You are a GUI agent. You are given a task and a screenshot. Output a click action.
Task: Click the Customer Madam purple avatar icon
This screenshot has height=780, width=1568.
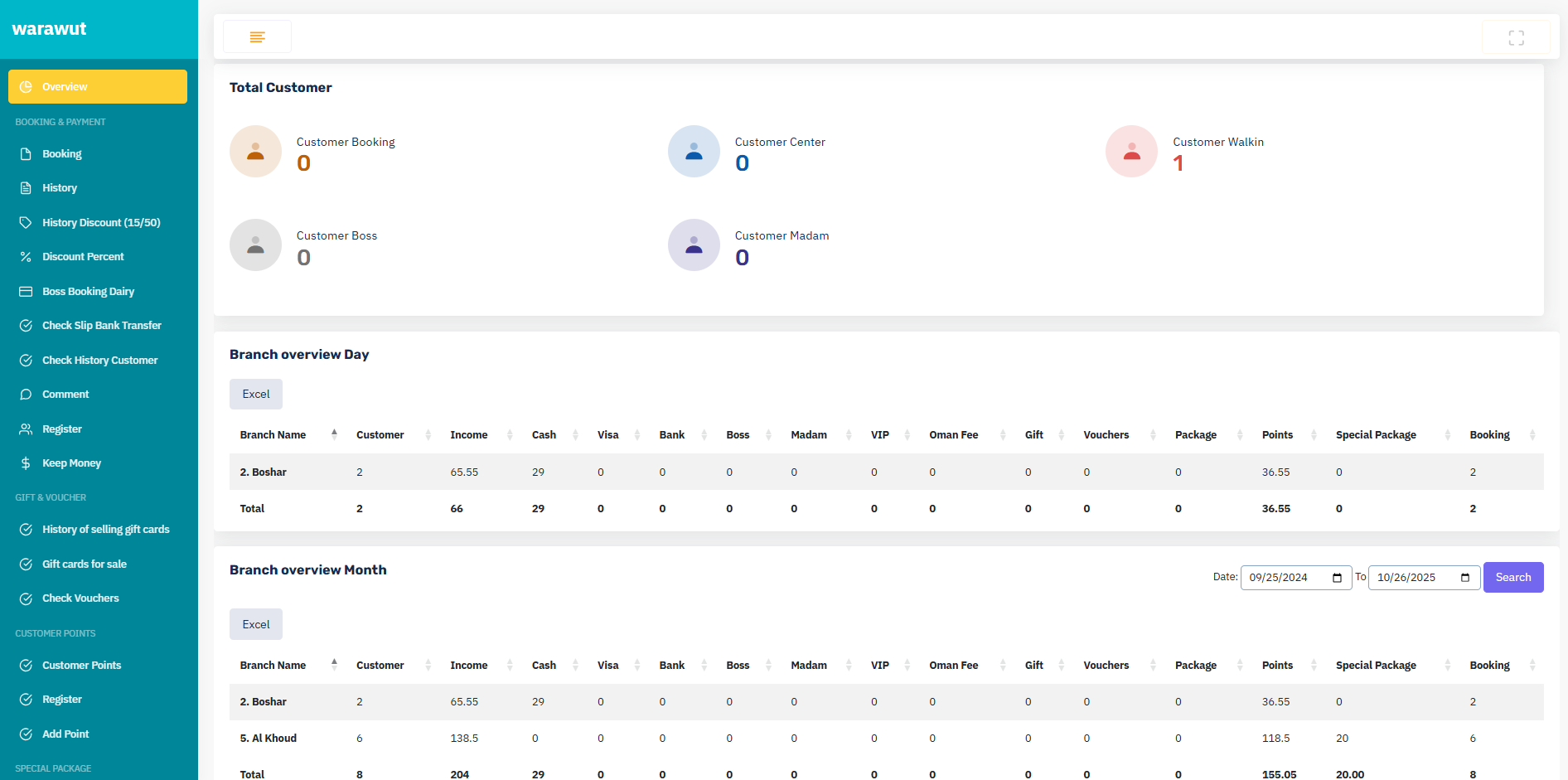point(694,245)
